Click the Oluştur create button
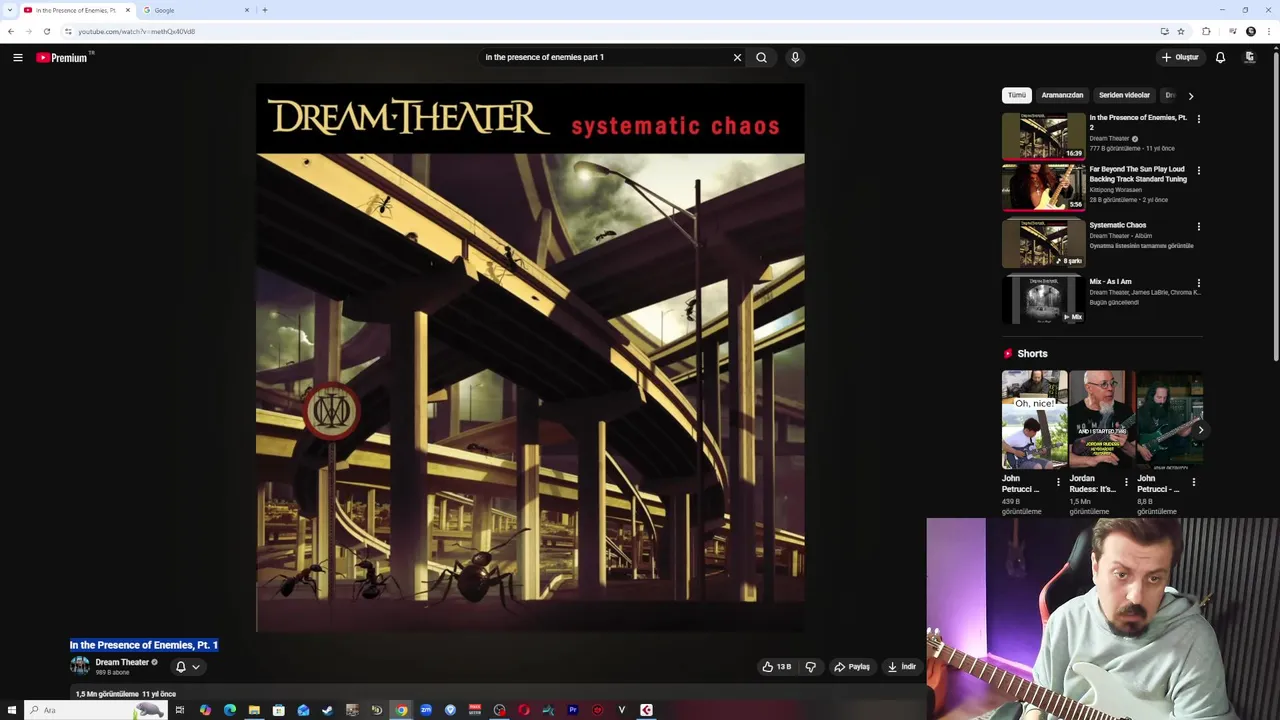This screenshot has width=1280, height=720. pyautogui.click(x=1180, y=58)
